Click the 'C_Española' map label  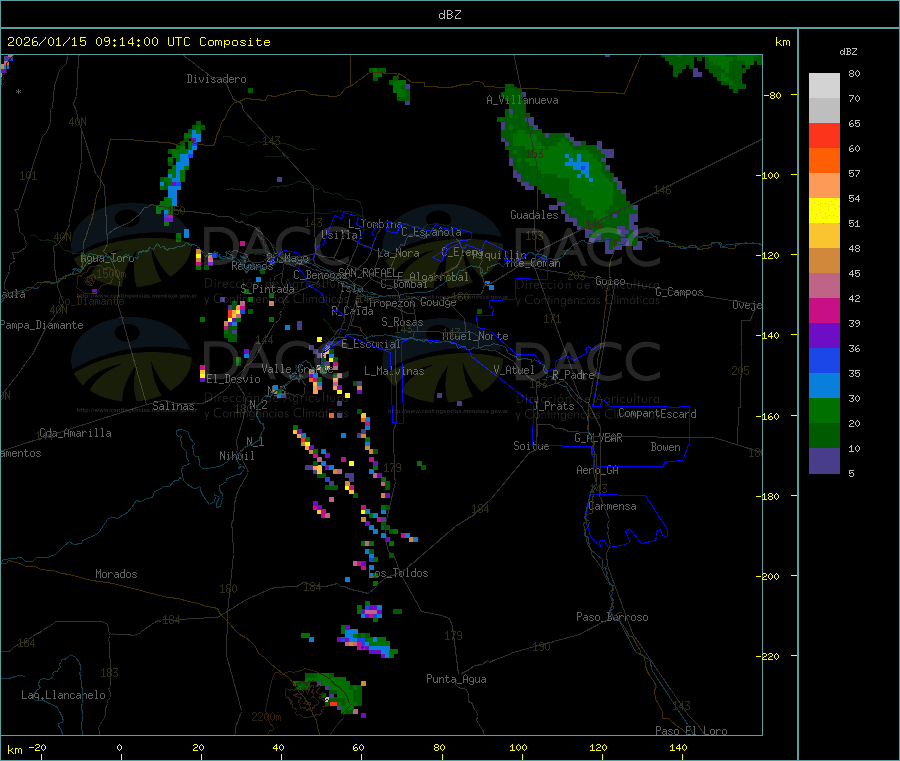(431, 232)
